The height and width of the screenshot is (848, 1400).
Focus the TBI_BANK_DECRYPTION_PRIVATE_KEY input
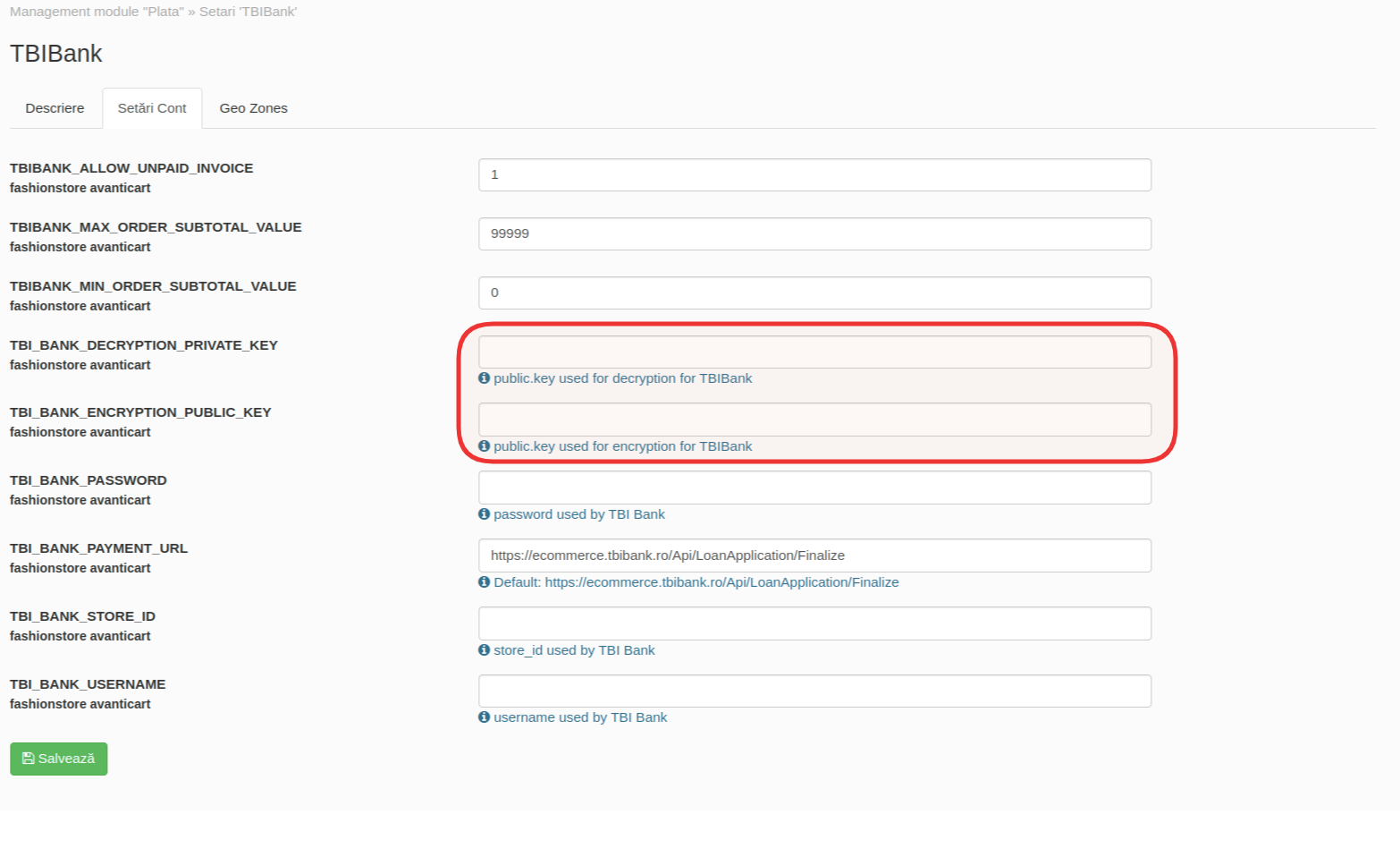point(814,352)
